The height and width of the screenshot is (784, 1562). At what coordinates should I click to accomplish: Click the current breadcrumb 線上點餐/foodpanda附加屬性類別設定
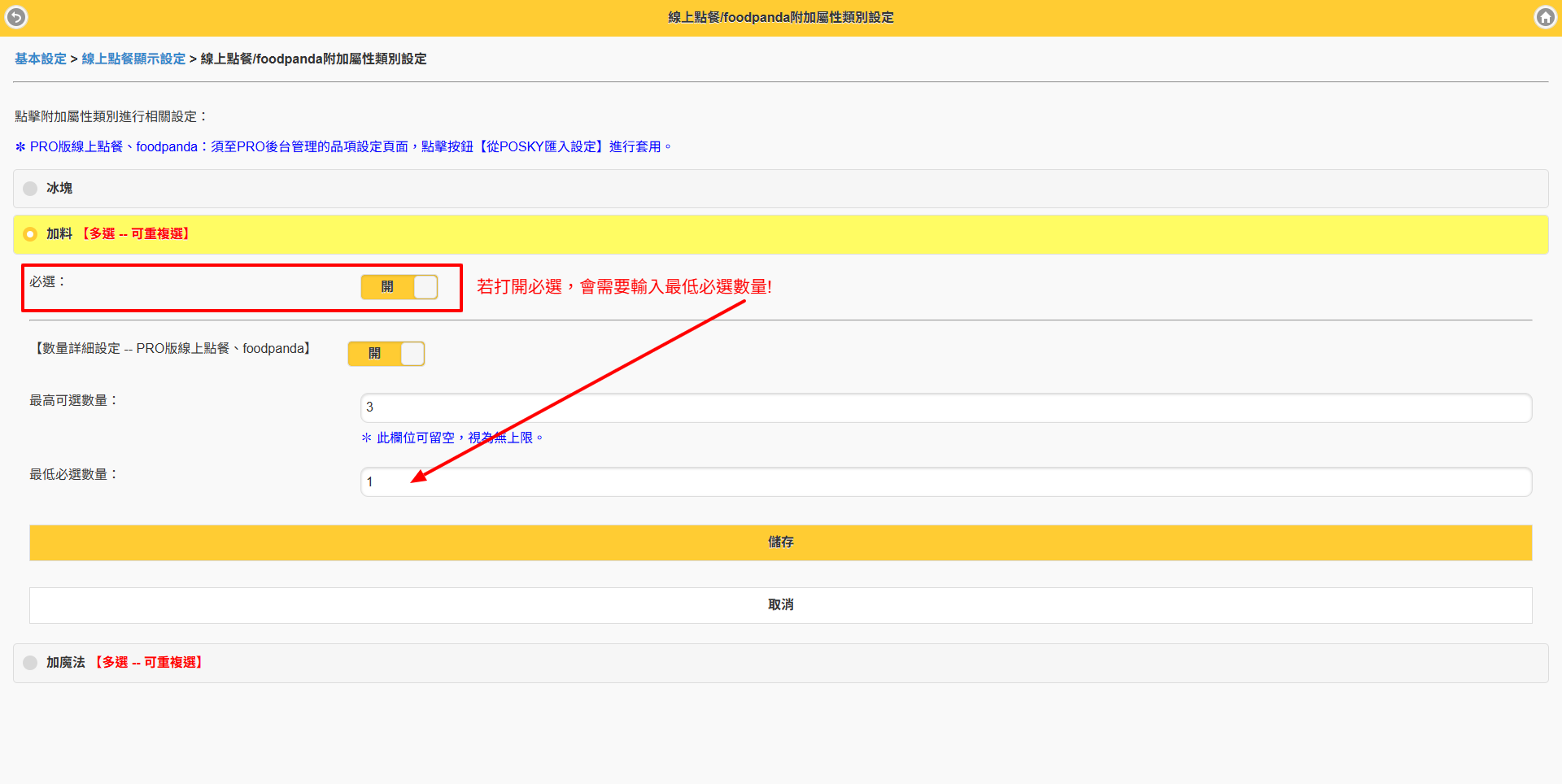pyautogui.click(x=313, y=59)
